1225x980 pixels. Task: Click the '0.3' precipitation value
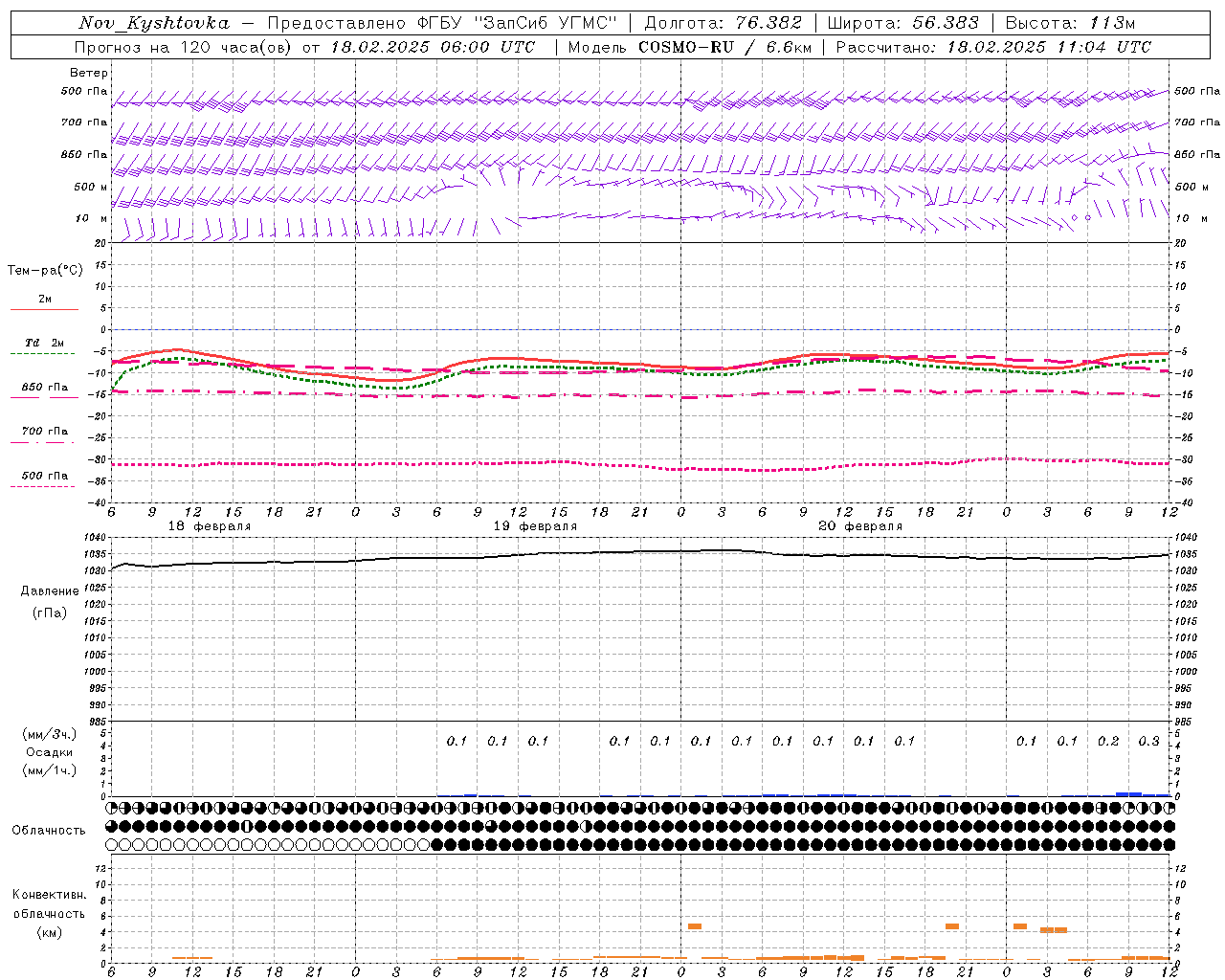(1148, 741)
